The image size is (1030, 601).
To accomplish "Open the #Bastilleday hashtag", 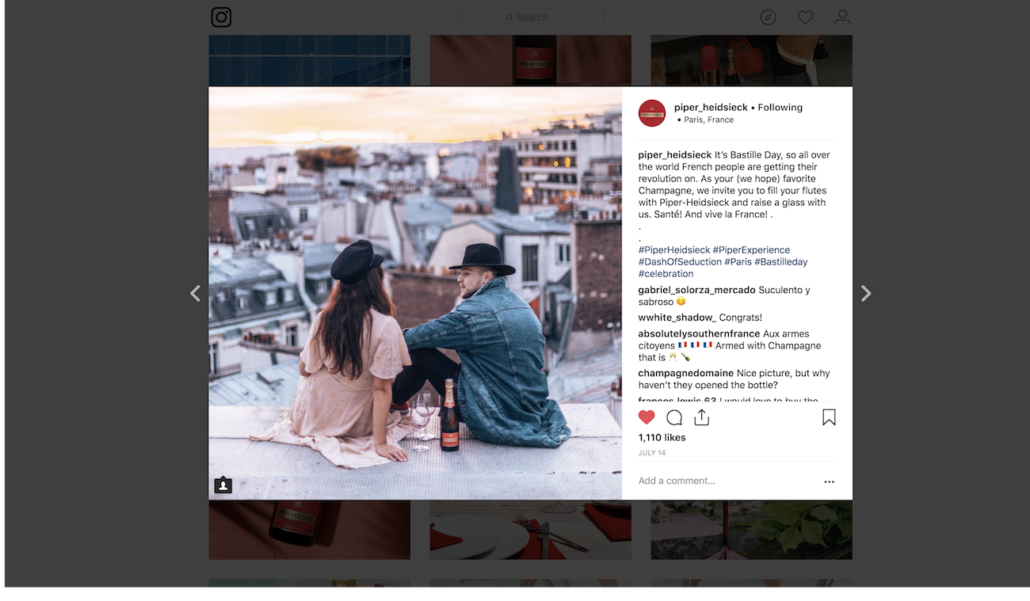I will coord(781,261).
